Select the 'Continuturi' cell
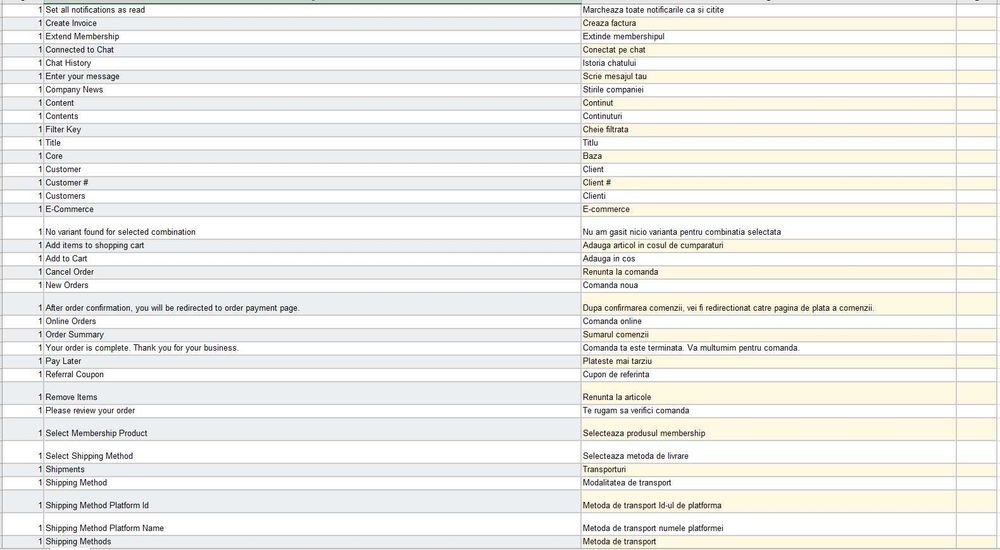The width and height of the screenshot is (1000, 550). click(768, 117)
